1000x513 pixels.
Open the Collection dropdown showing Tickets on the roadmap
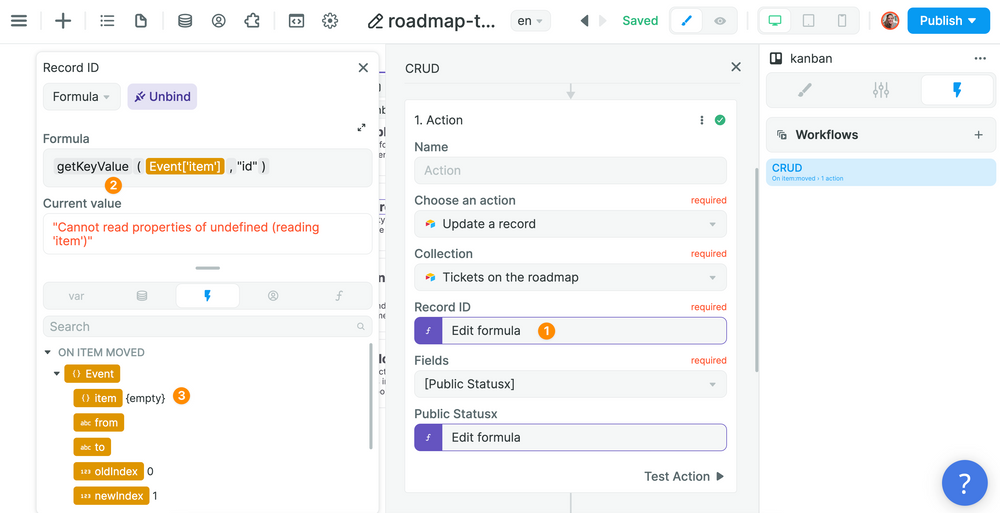[570, 277]
